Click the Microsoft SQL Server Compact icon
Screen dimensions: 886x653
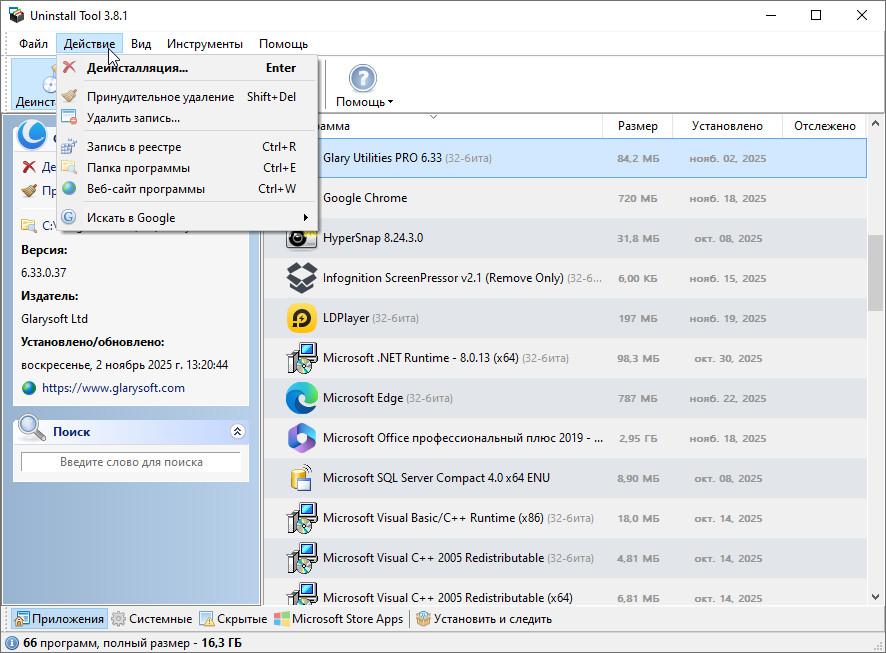click(x=301, y=478)
